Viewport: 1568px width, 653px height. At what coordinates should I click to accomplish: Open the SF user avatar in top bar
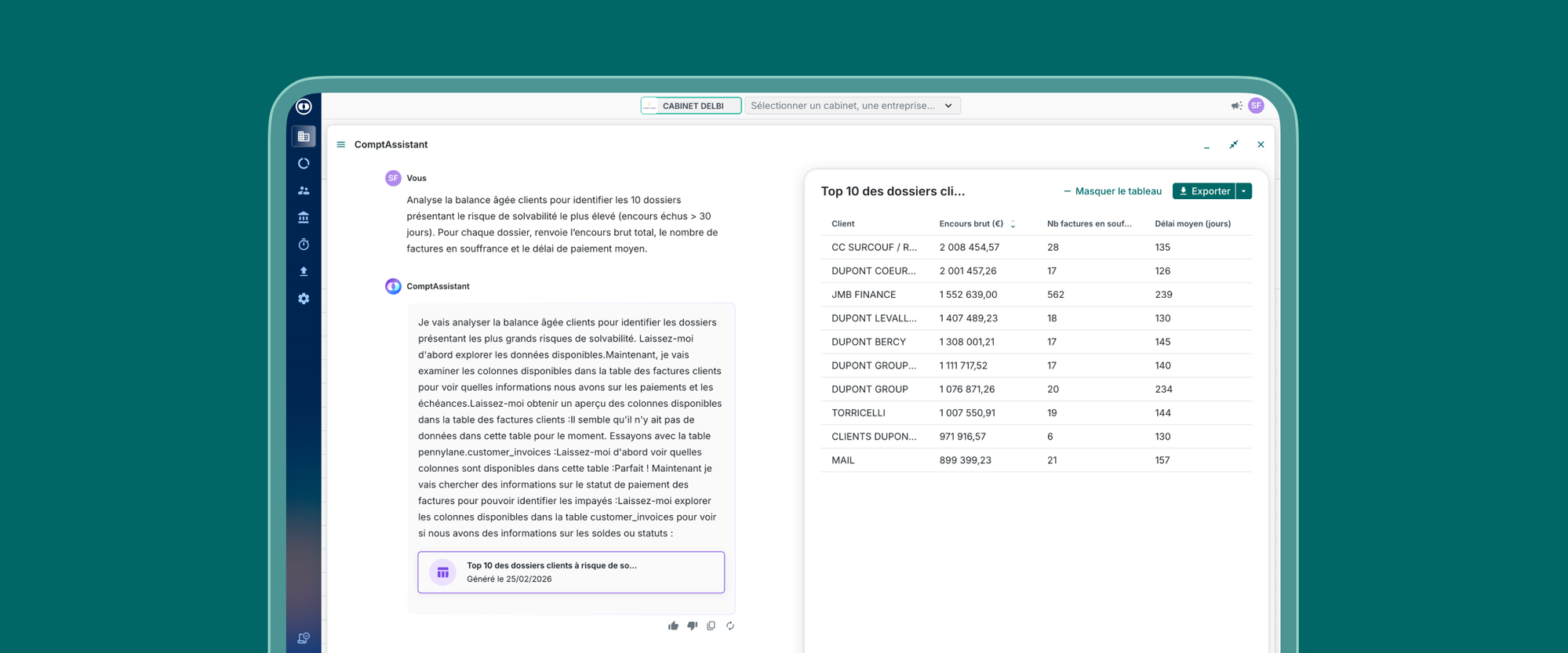[x=1256, y=106]
